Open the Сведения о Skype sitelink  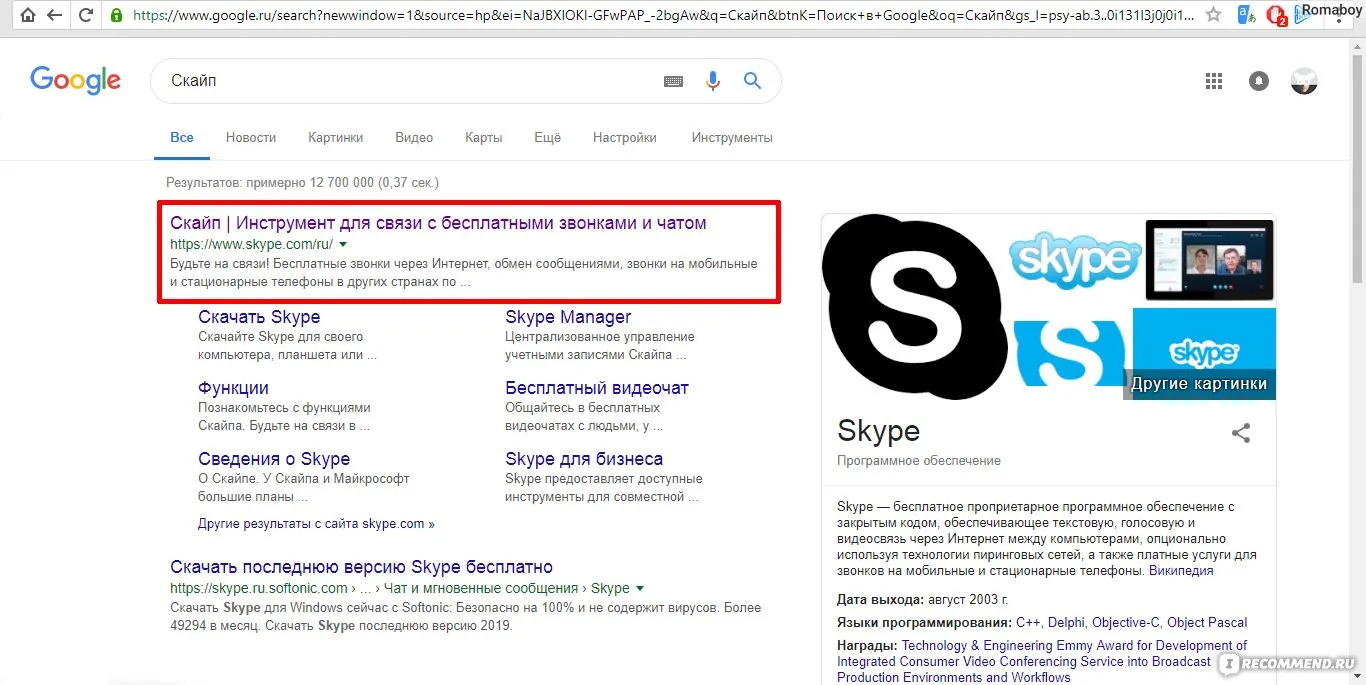point(274,459)
